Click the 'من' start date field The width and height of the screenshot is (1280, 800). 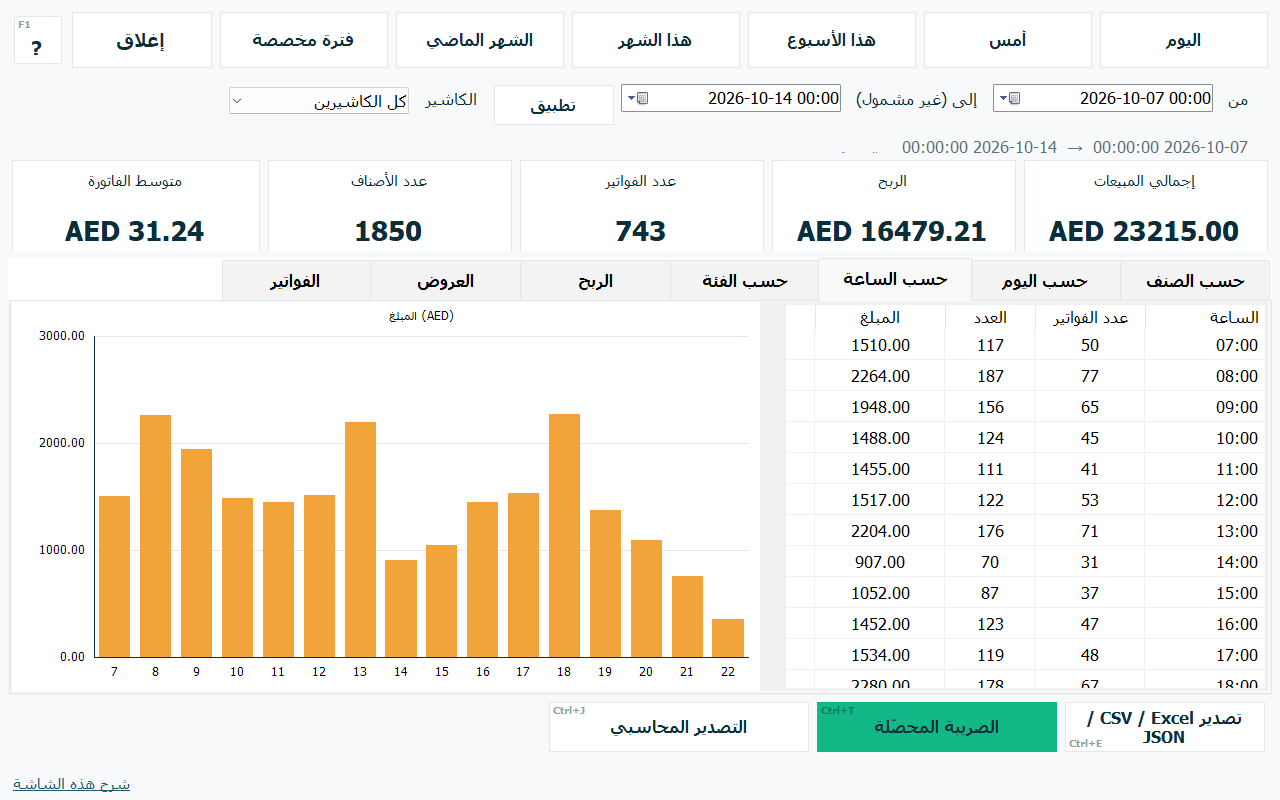1102,98
